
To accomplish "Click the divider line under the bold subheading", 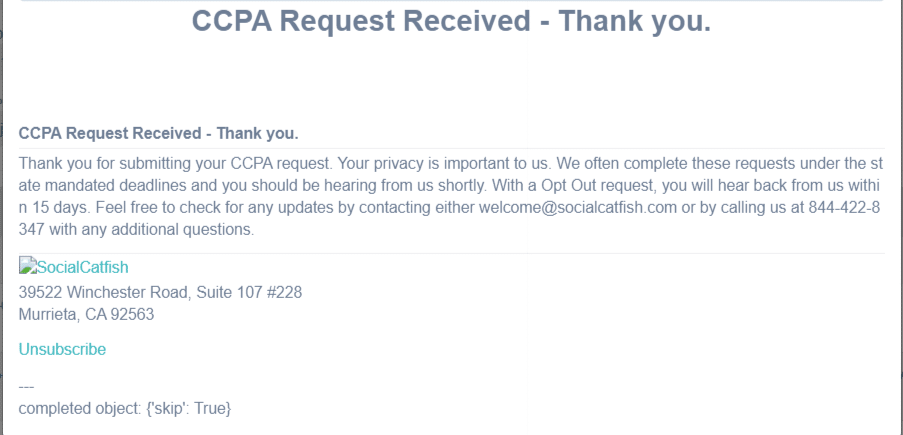I will [x=452, y=149].
